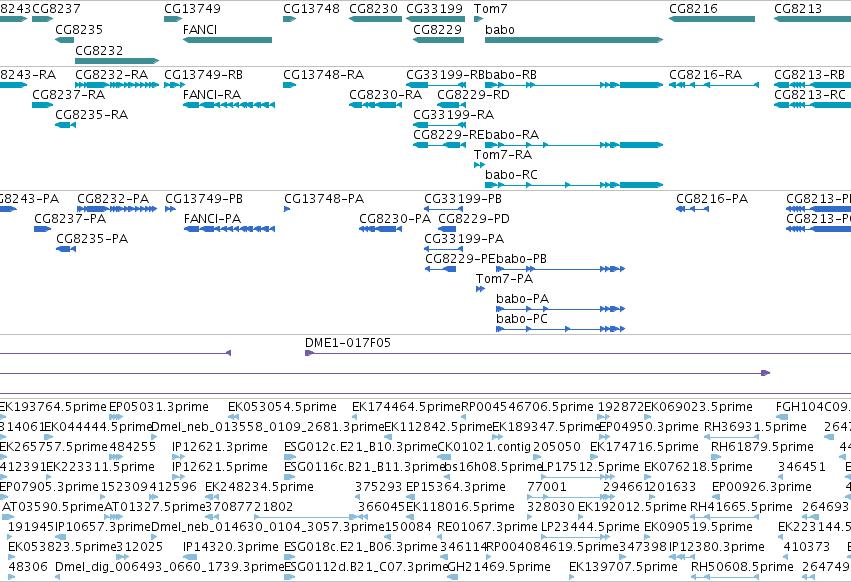Select the CG8216-RA transcript label
The width and height of the screenshot is (851, 582).
(706, 74)
